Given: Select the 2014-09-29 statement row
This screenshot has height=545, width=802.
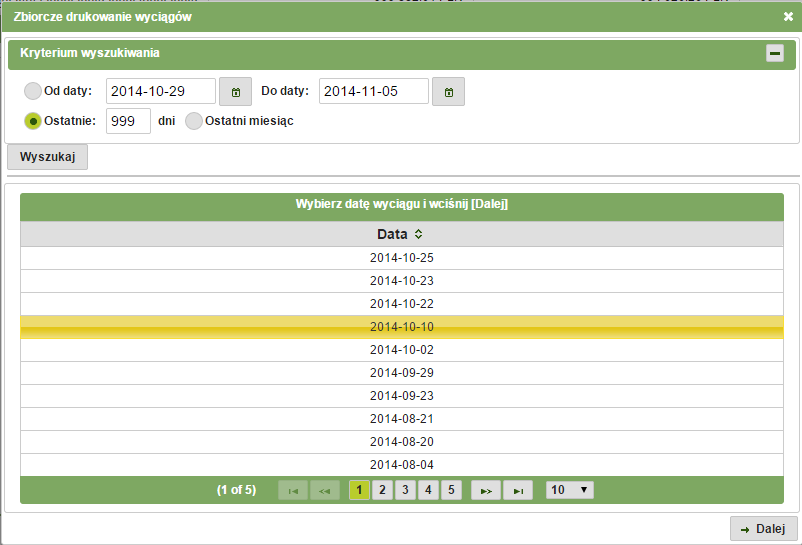Looking at the screenshot, I should (x=402, y=373).
